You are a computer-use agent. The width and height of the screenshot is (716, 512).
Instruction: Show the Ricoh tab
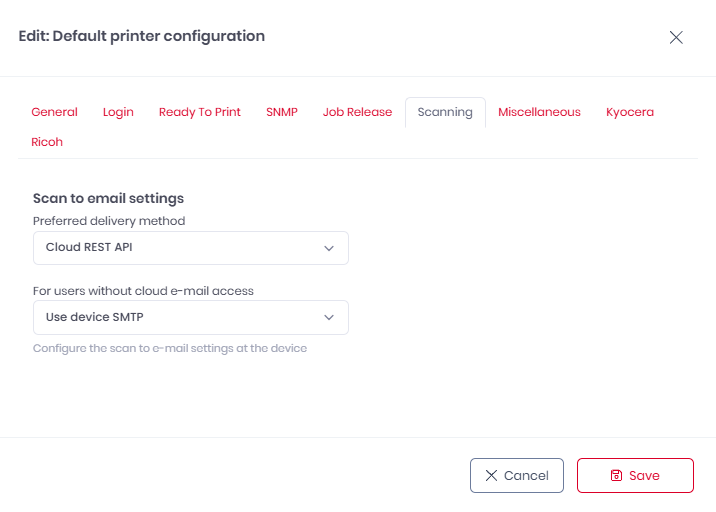point(47,142)
